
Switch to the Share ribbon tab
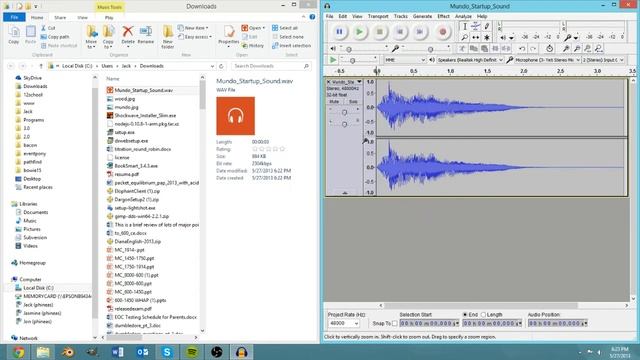coord(60,18)
